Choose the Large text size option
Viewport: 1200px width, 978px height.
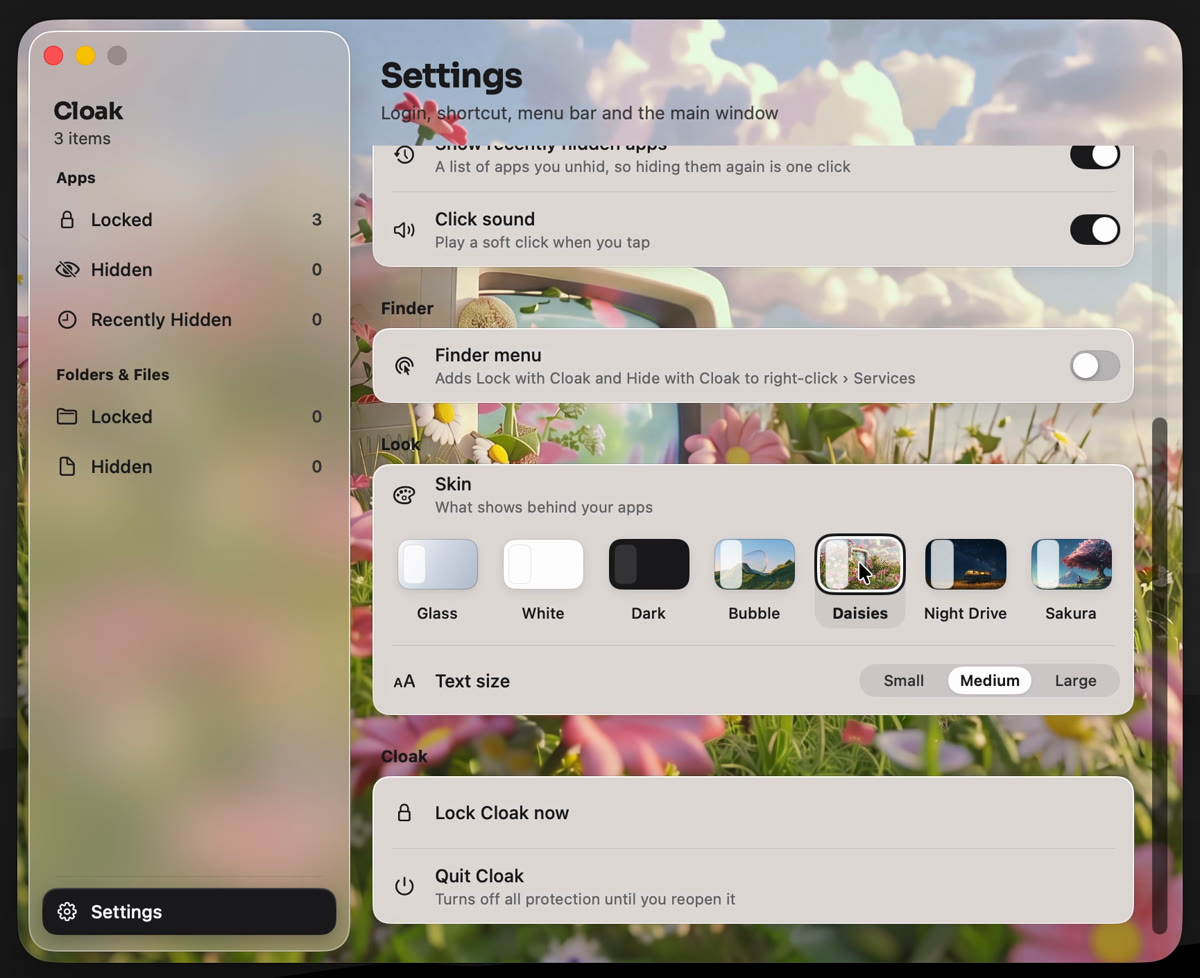1076,681
